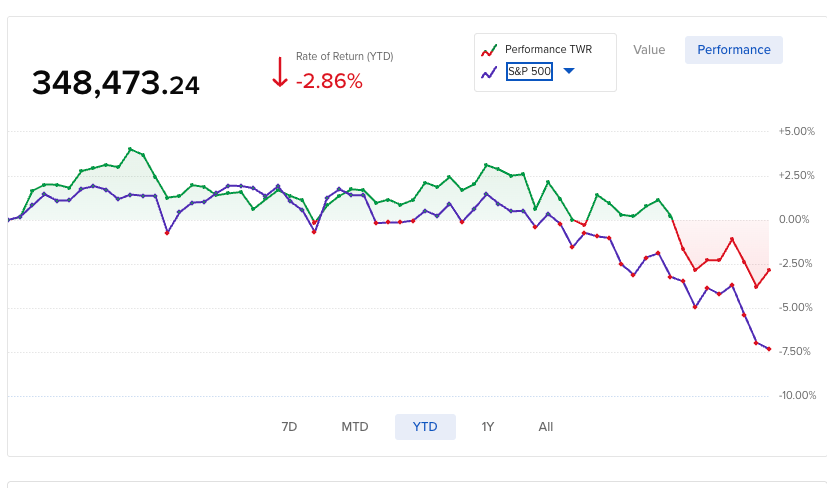Screen dimensions: 827x488
Task: Select the 7D time range
Action: (289, 427)
